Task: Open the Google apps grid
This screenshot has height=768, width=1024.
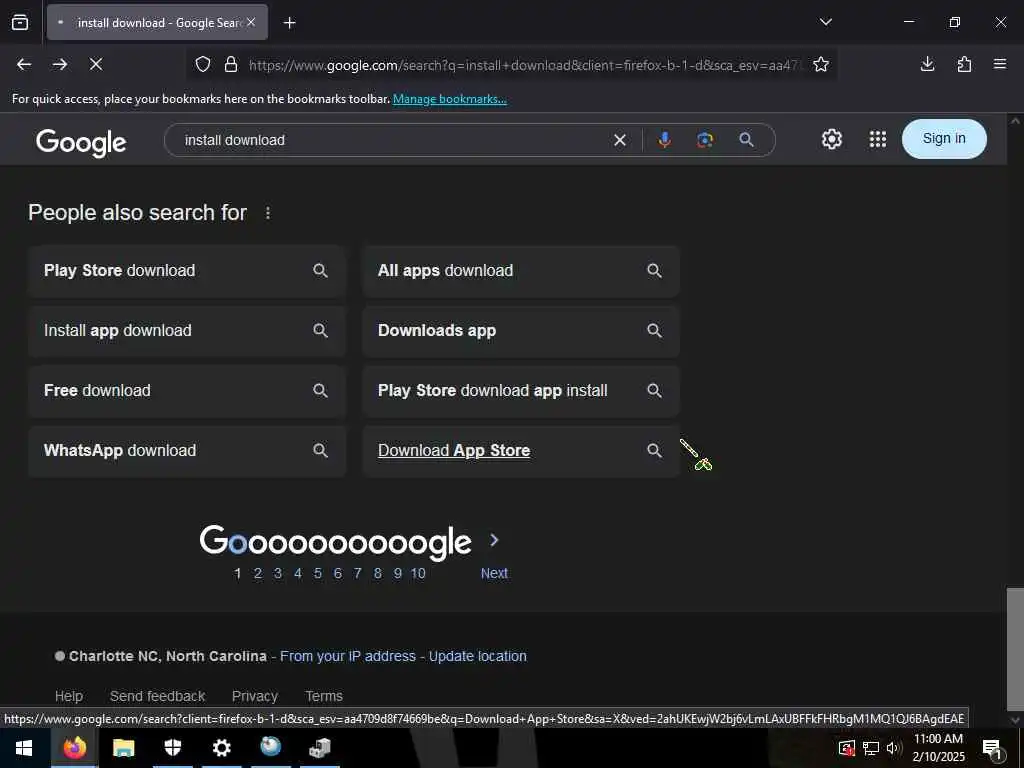Action: pyautogui.click(x=878, y=139)
